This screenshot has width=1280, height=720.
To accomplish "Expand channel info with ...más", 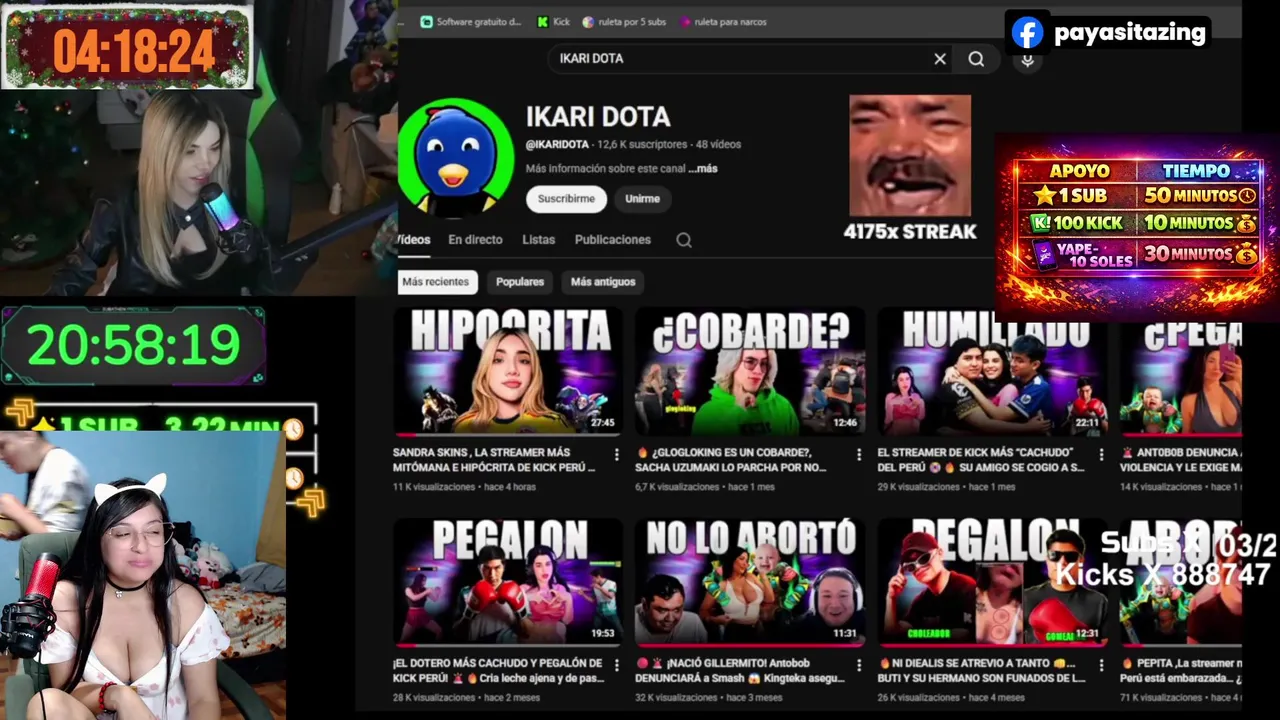I will tap(703, 169).
